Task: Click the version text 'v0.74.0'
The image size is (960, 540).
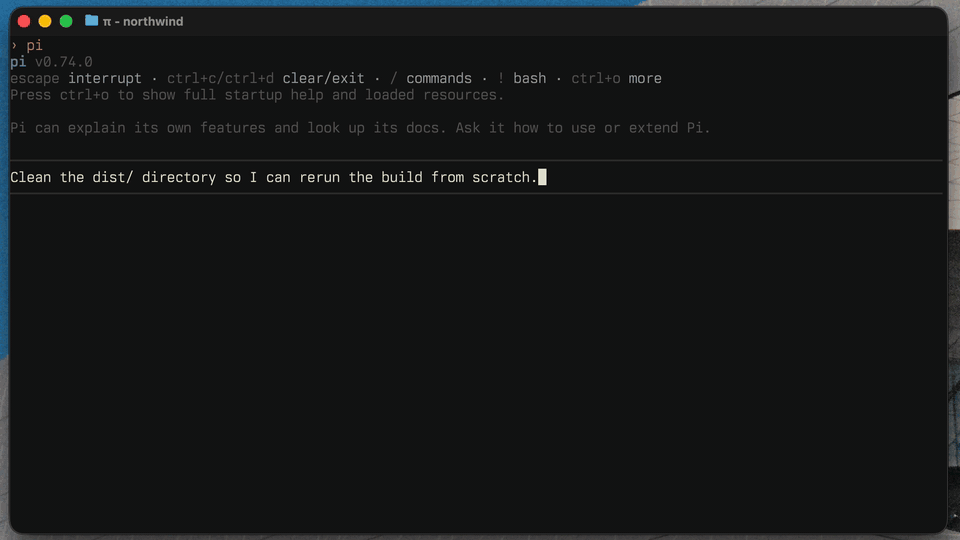Action: tap(64, 62)
